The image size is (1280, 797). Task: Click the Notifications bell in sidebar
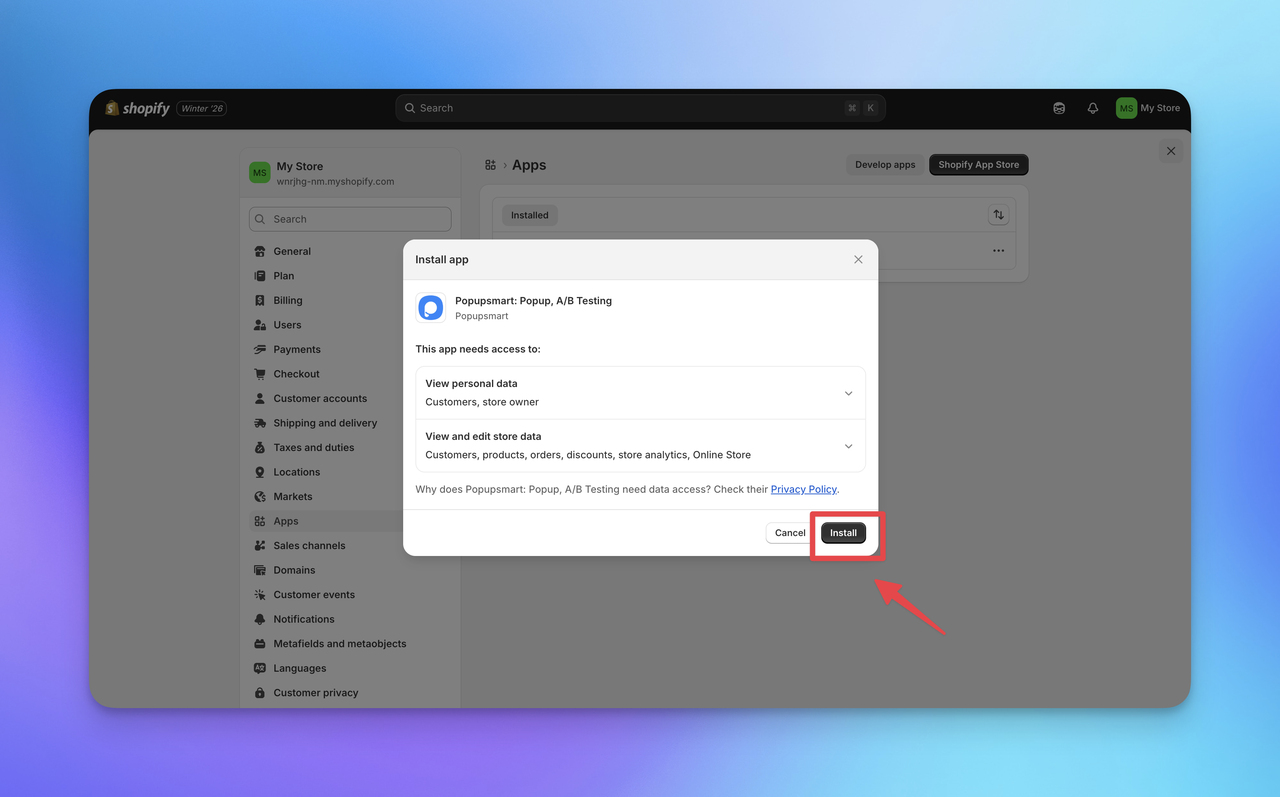[260, 619]
